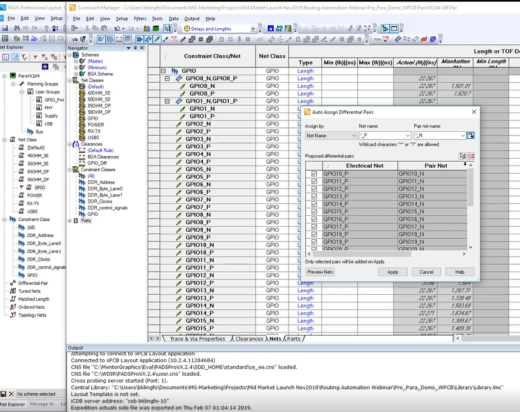Uncheck the GPIO16_P pair checkbox
520x412 pixels.
(314, 219)
